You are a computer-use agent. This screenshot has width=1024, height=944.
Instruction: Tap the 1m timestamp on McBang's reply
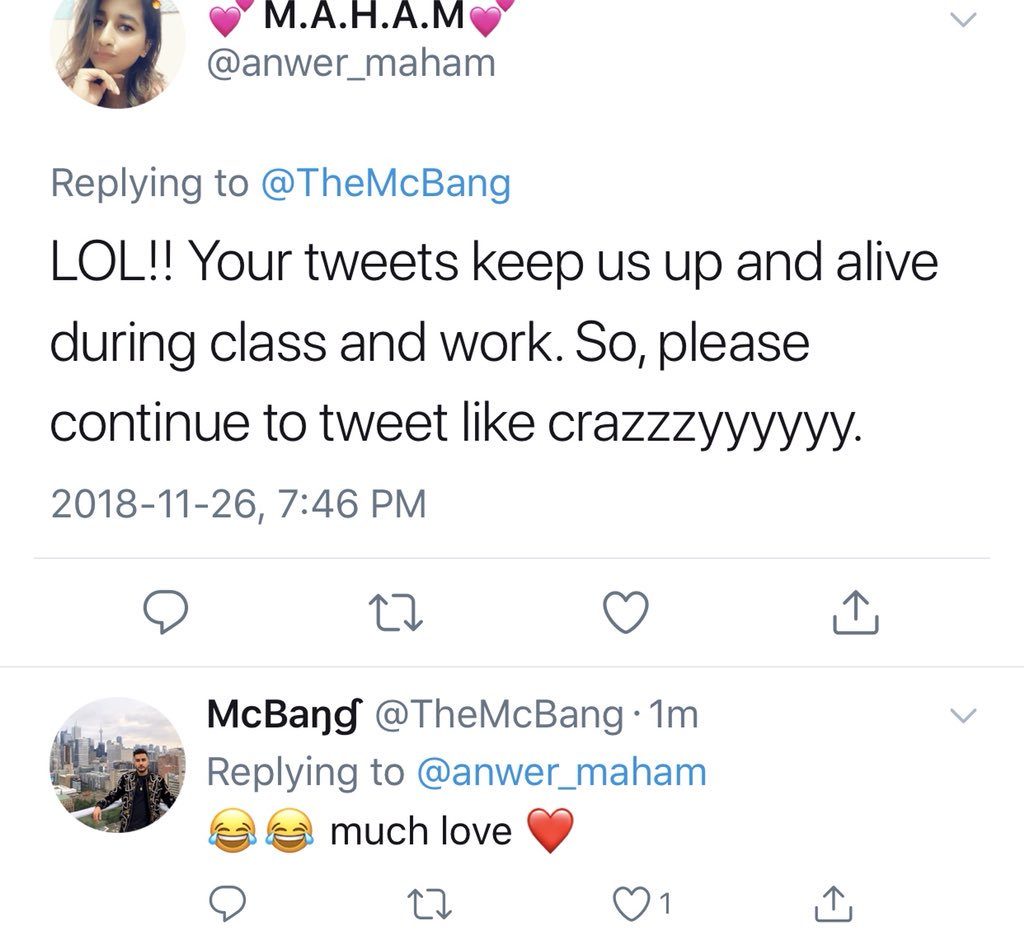pos(674,714)
